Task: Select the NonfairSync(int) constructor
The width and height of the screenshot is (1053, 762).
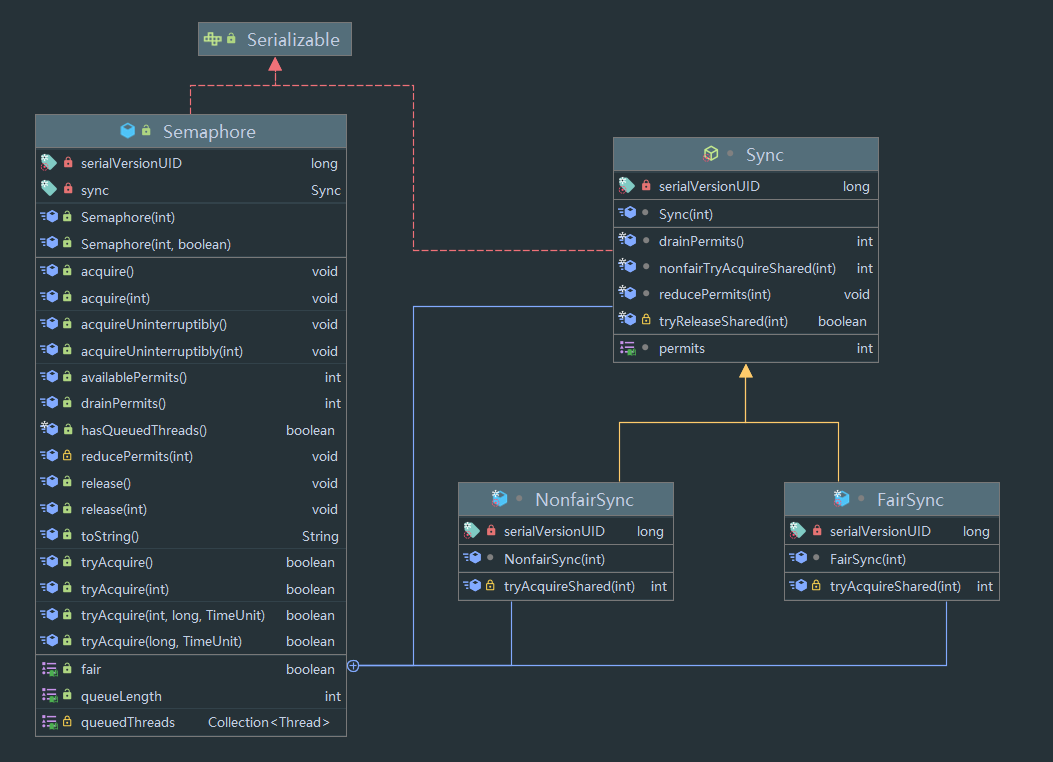Action: (x=554, y=559)
